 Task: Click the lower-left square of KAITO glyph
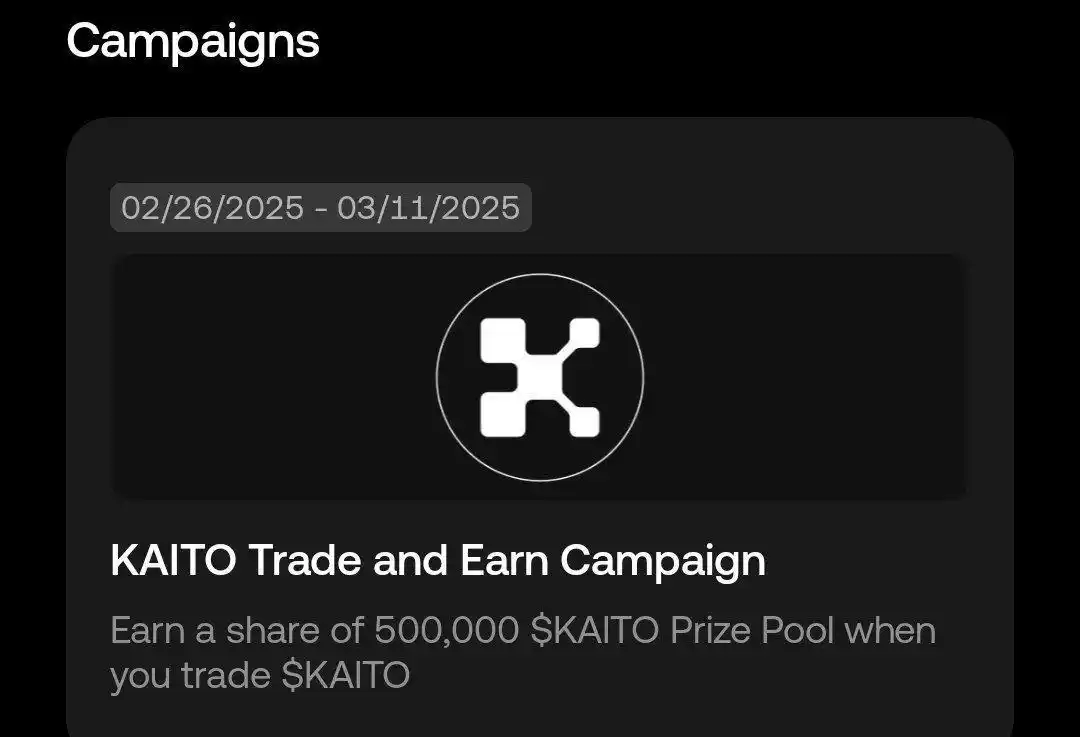click(x=503, y=415)
